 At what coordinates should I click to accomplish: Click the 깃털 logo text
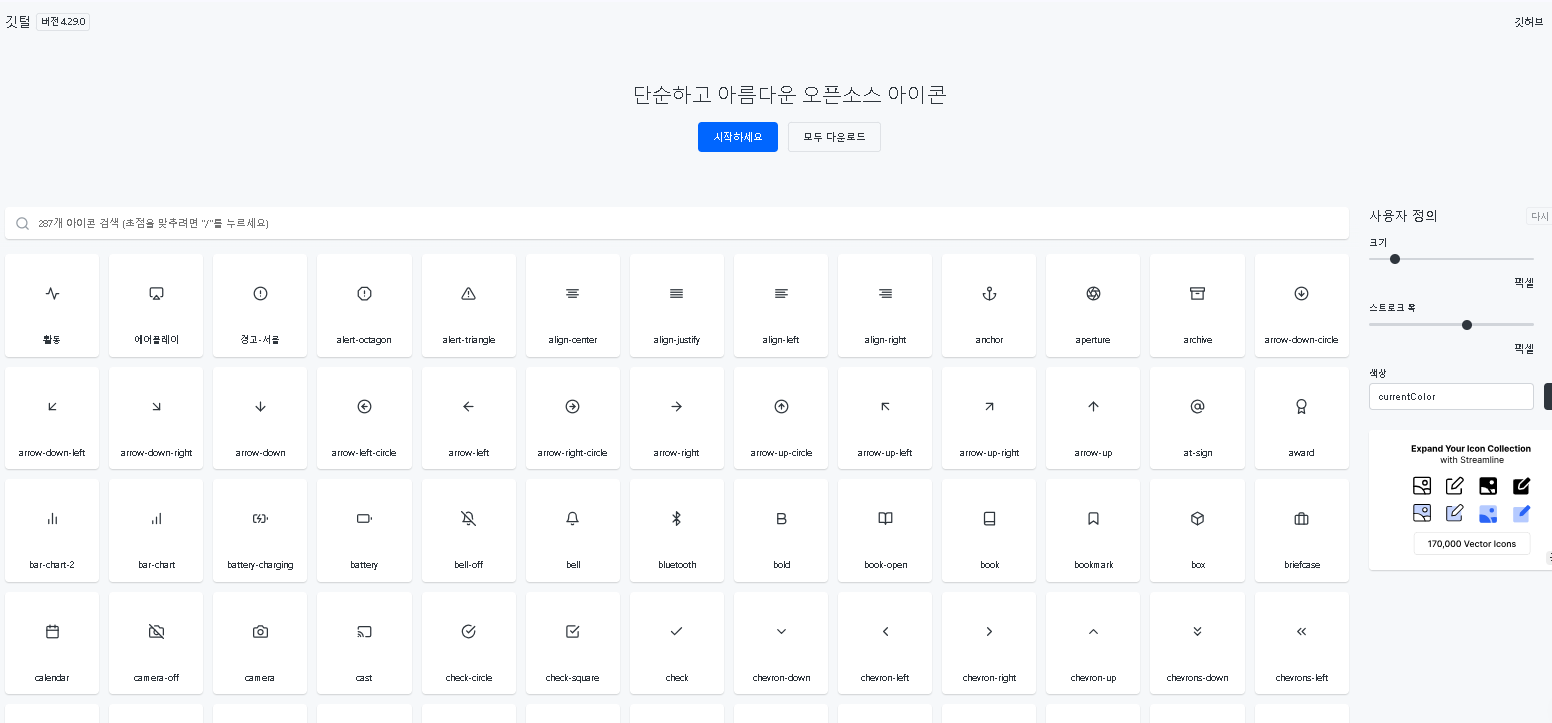pos(18,21)
